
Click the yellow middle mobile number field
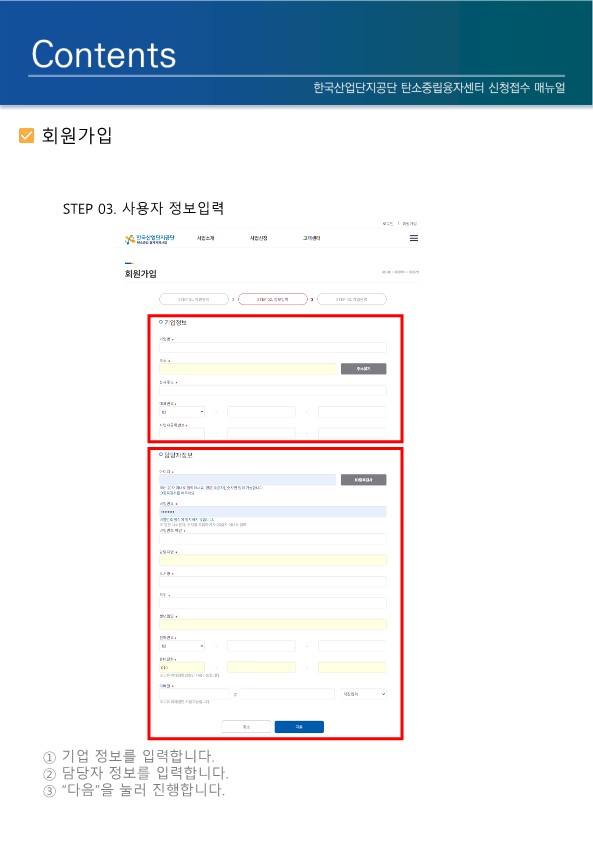tap(262, 667)
